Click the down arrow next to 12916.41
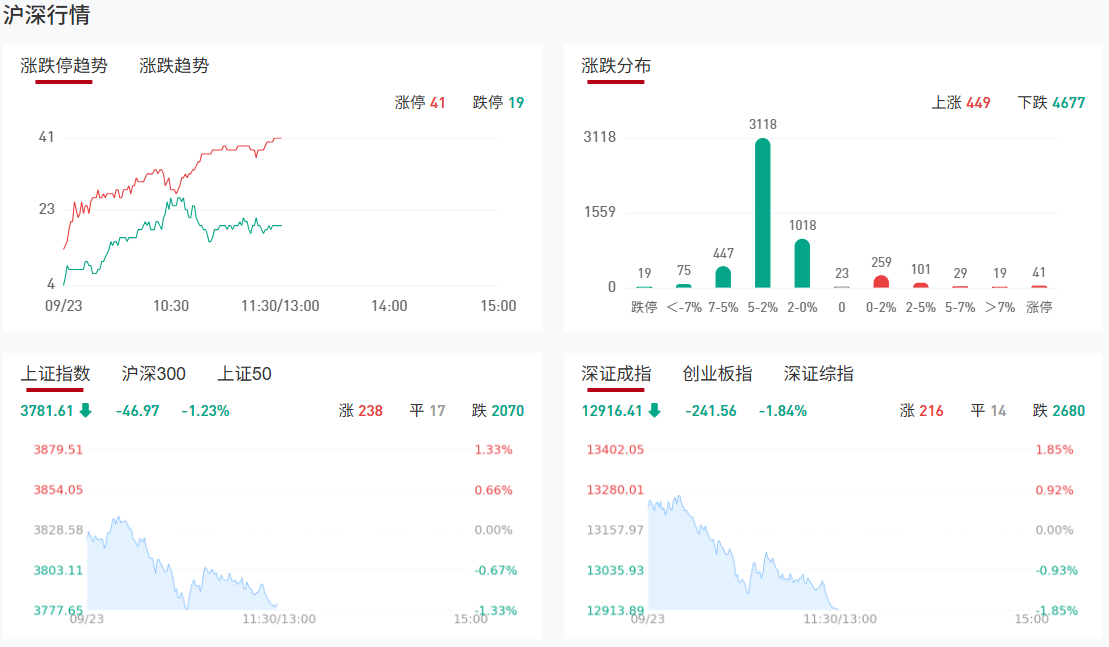 click(654, 410)
